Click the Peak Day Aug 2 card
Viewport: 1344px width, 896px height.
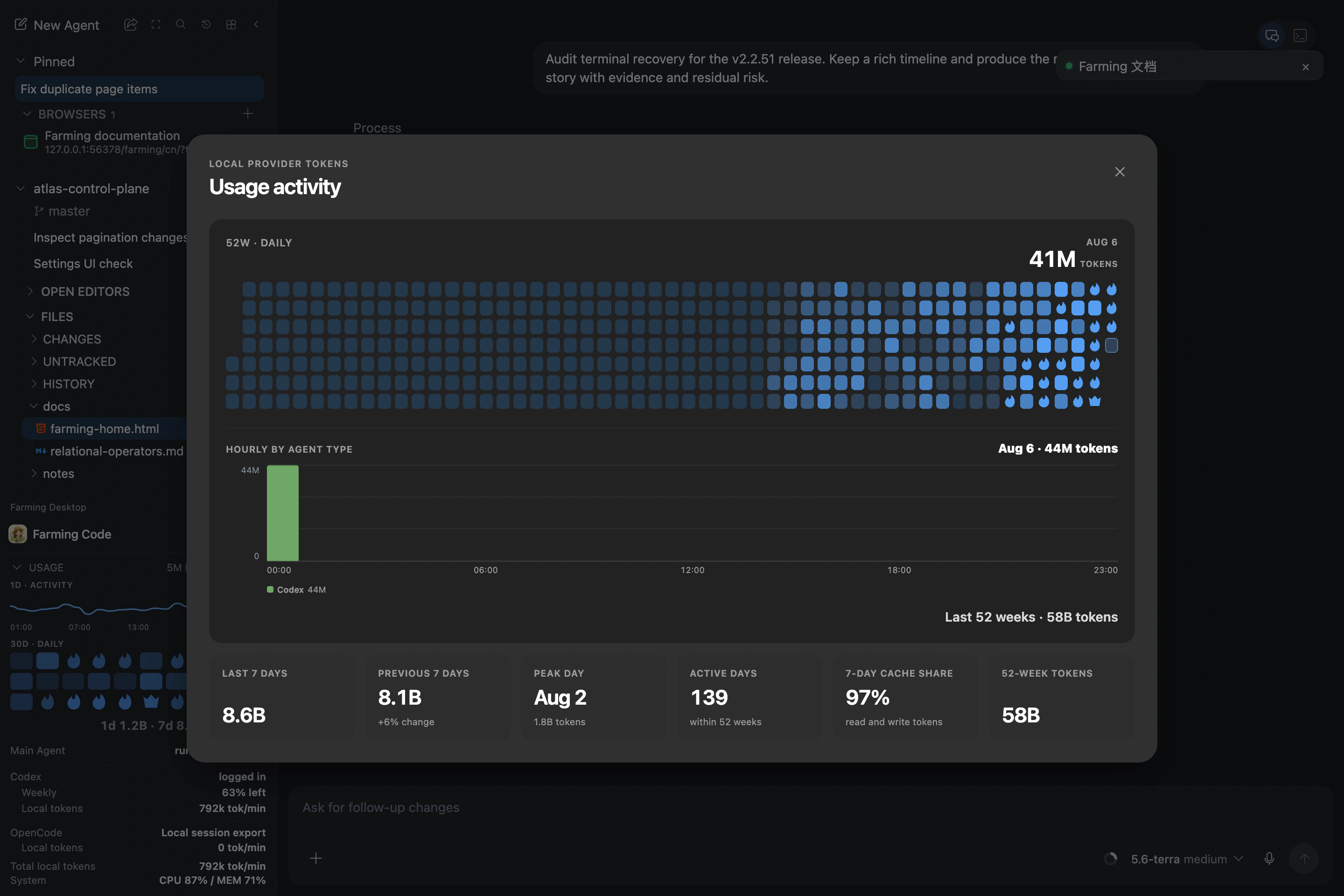point(594,697)
